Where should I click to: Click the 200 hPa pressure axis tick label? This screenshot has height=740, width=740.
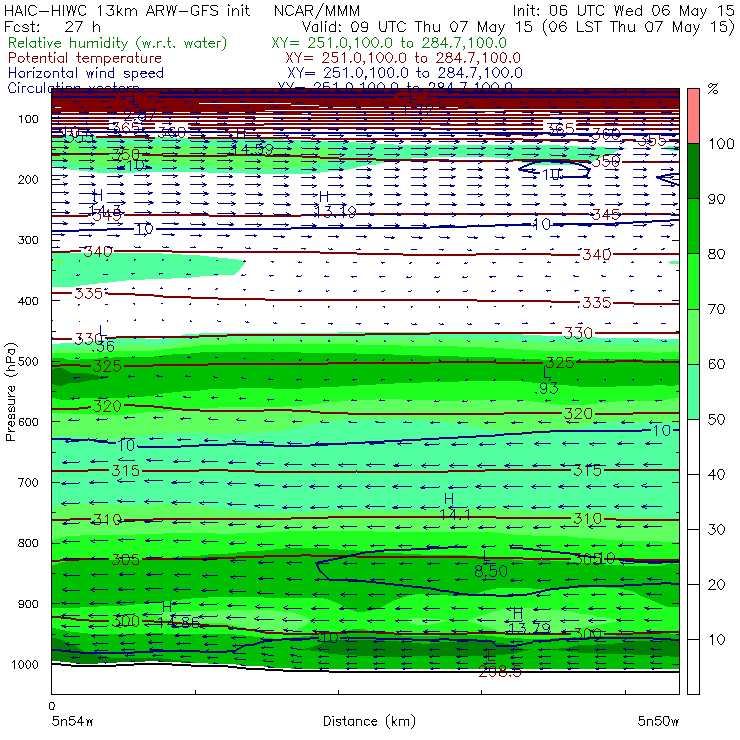click(x=28, y=180)
